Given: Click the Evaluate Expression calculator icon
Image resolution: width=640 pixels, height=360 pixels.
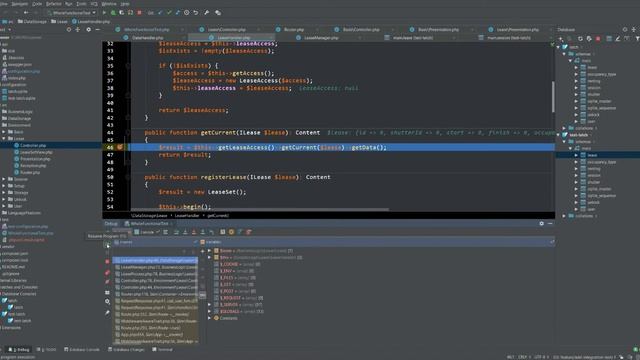Looking at the screenshot, I should click(x=222, y=232).
